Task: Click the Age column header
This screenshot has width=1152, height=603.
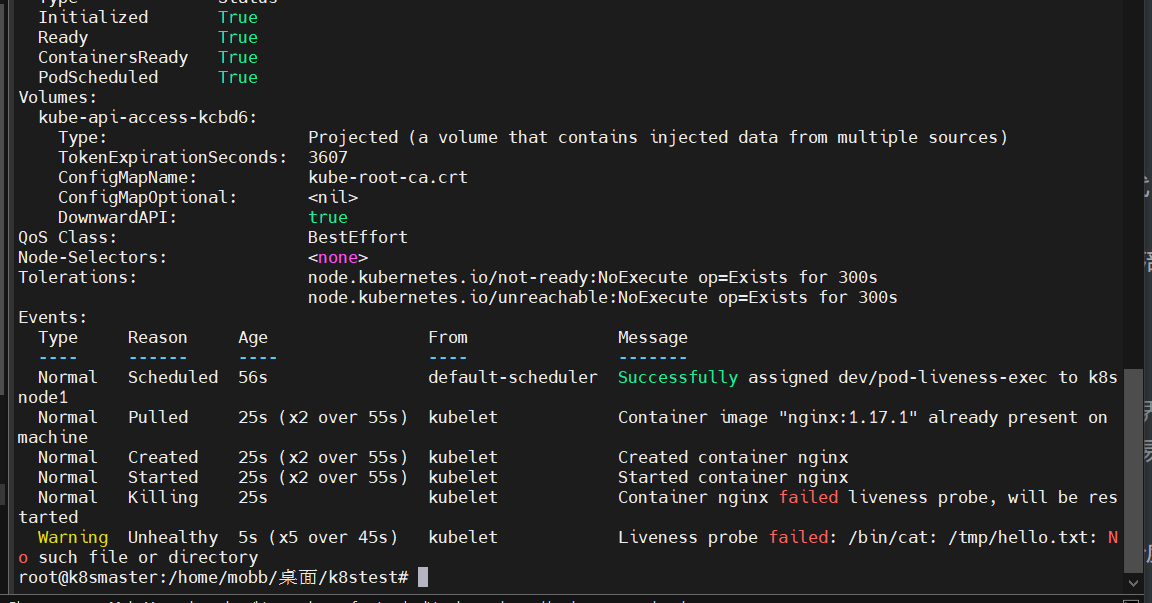Action: pos(252,337)
